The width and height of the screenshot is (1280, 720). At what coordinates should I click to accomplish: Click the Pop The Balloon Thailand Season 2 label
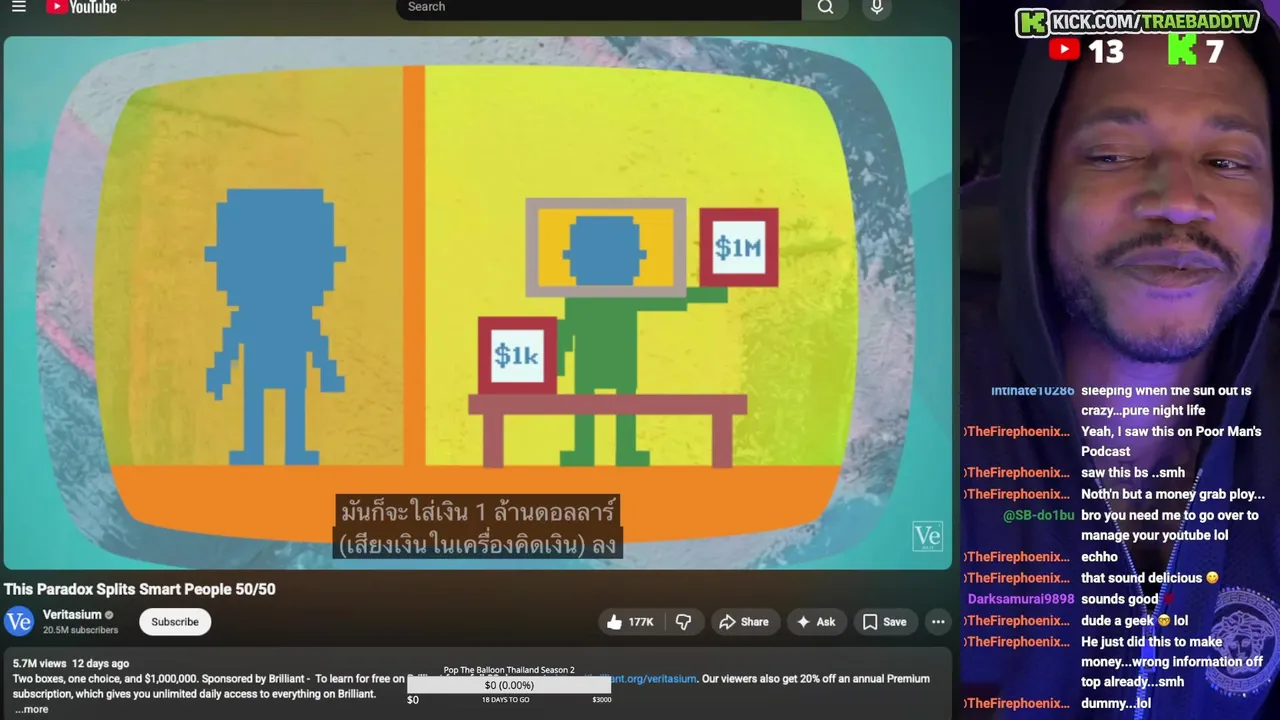click(509, 670)
